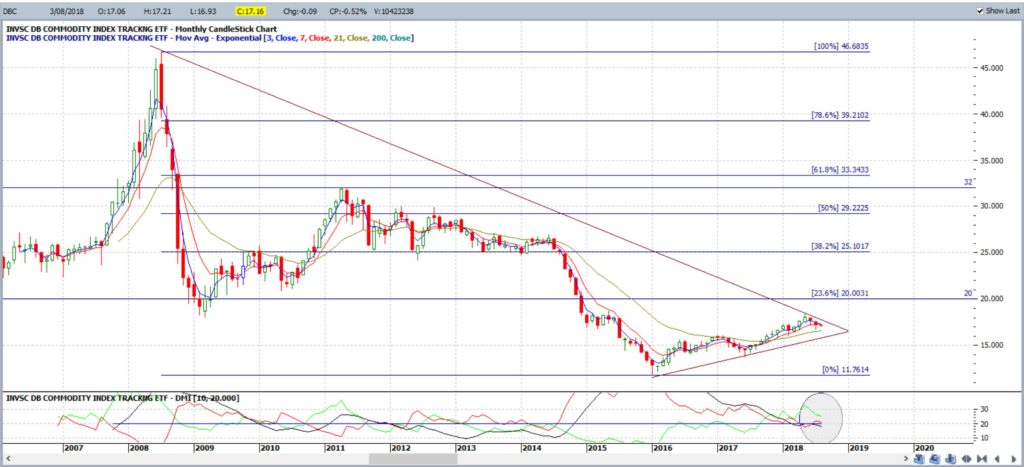Click the 2008 year label on time axis
The width and height of the screenshot is (1024, 467).
(138, 449)
